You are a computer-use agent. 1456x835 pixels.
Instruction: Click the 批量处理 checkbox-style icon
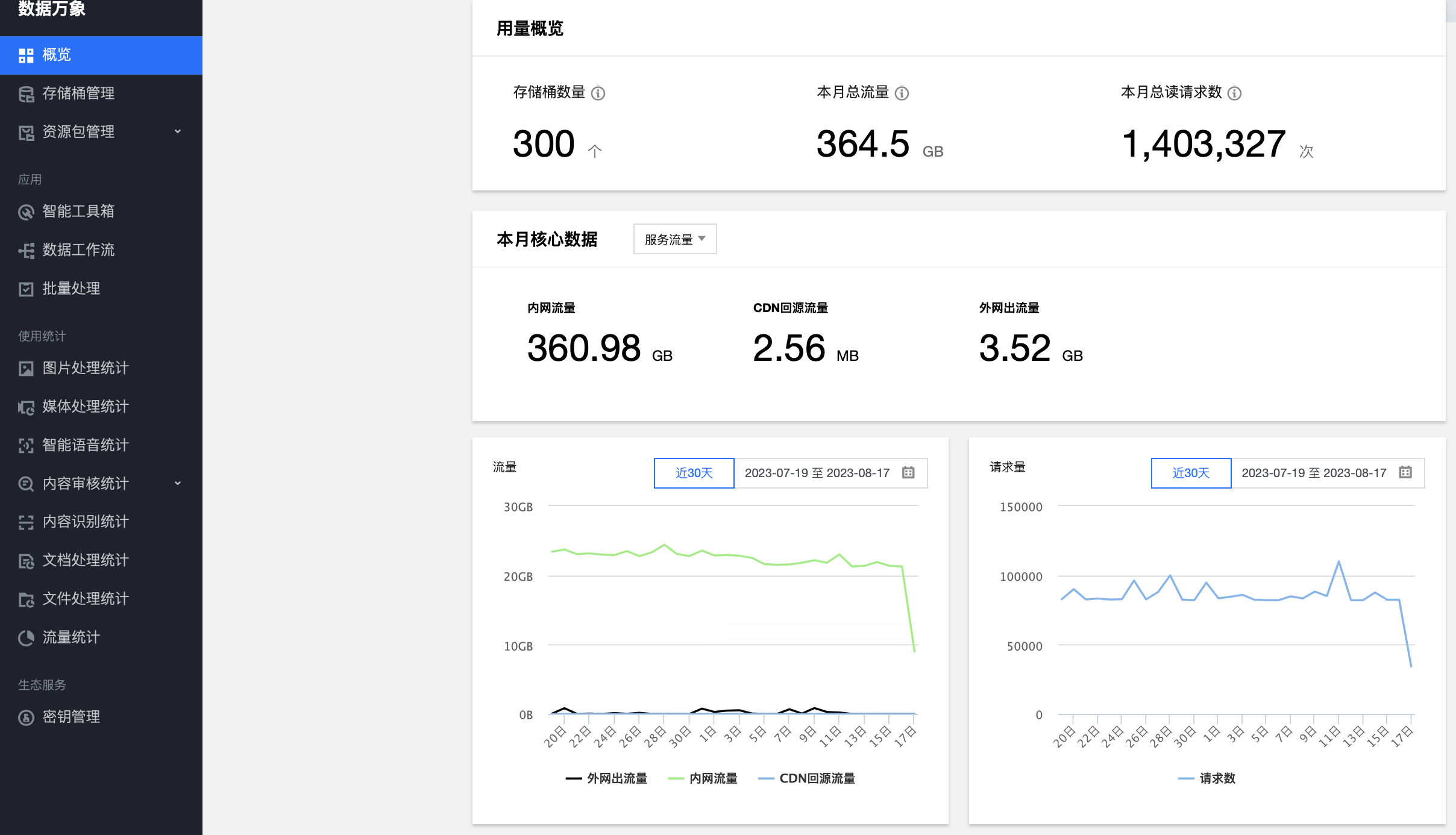(x=26, y=289)
